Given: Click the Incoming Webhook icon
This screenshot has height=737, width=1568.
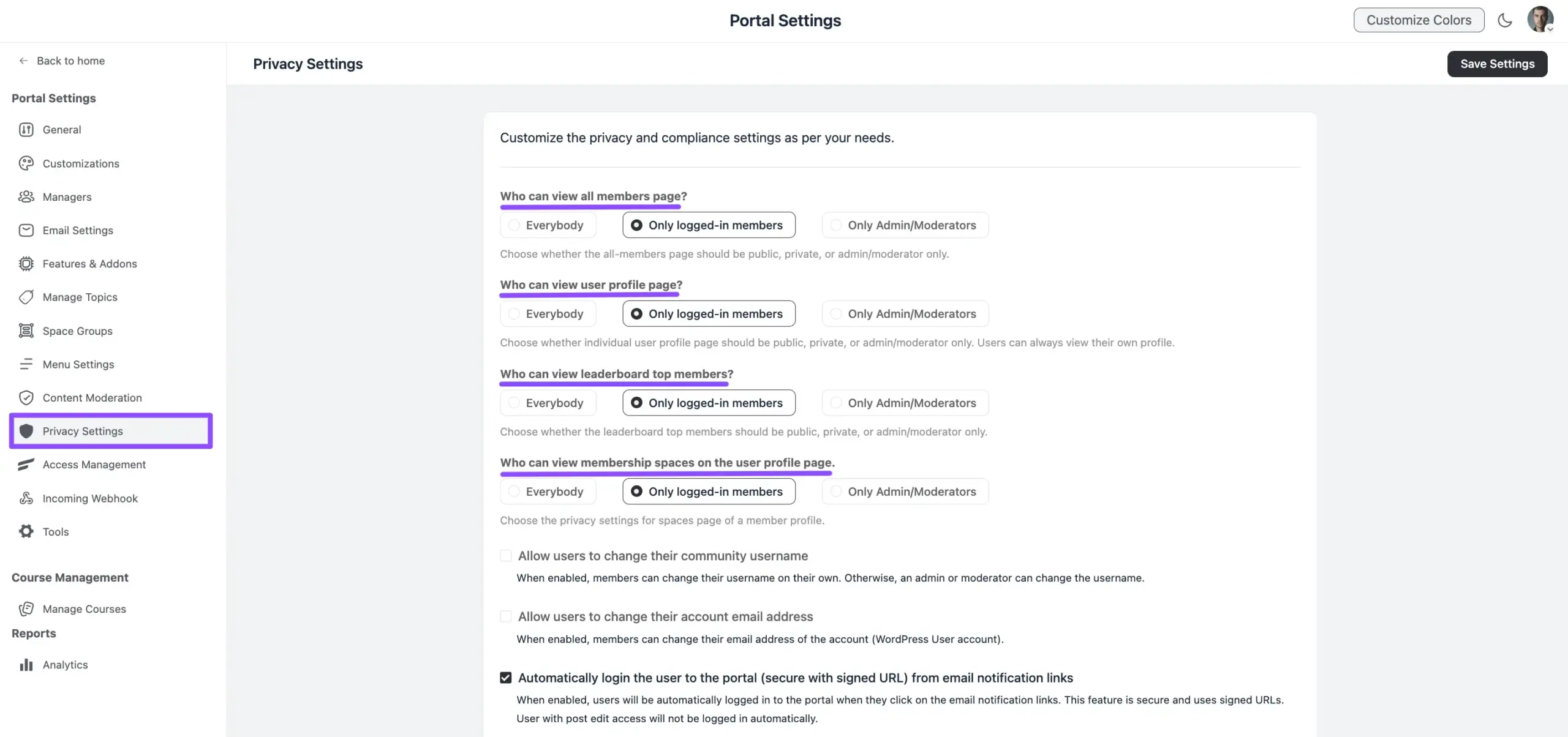Looking at the screenshot, I should (26, 498).
